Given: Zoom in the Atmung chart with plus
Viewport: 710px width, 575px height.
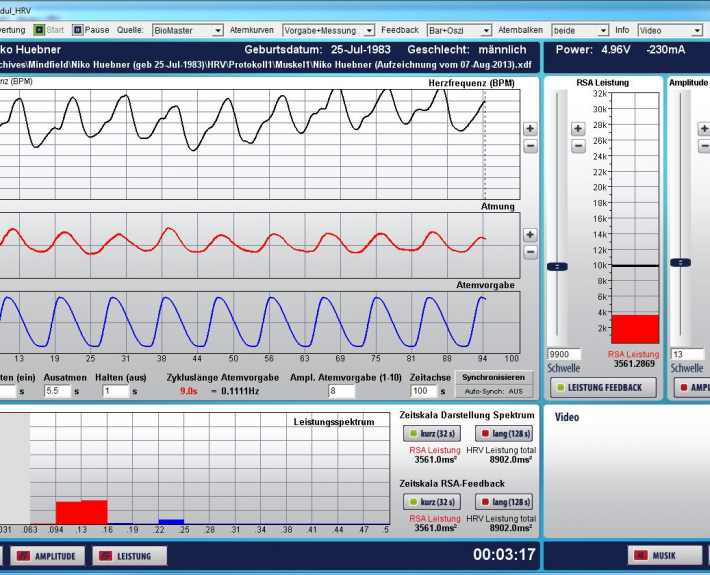Looking at the screenshot, I should (x=530, y=235).
